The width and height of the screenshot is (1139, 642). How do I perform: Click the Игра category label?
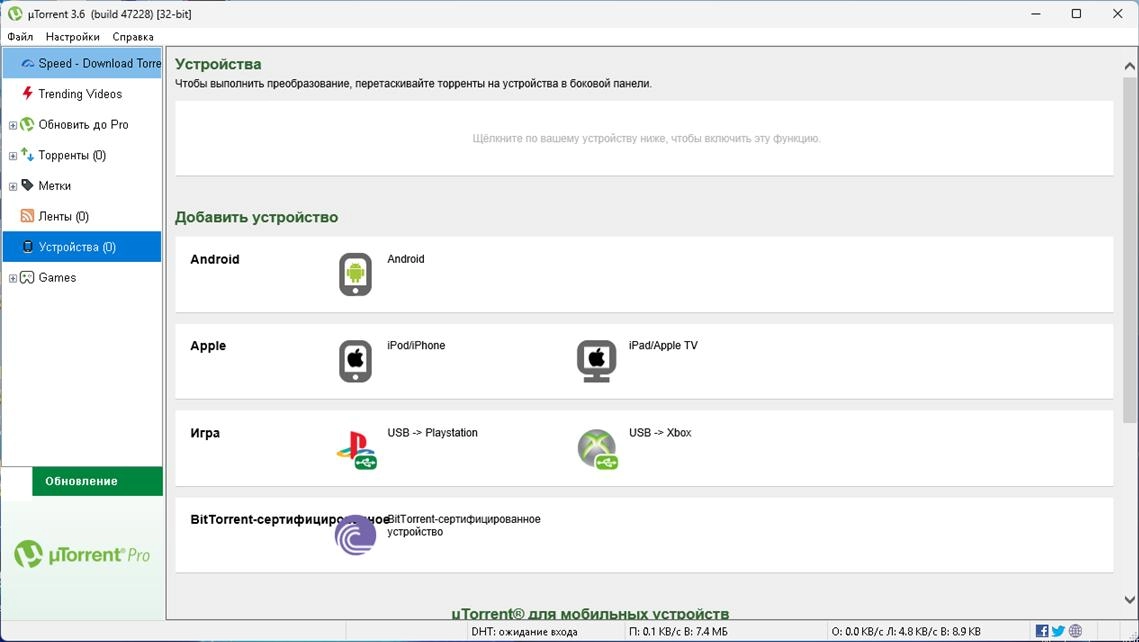click(x=205, y=433)
